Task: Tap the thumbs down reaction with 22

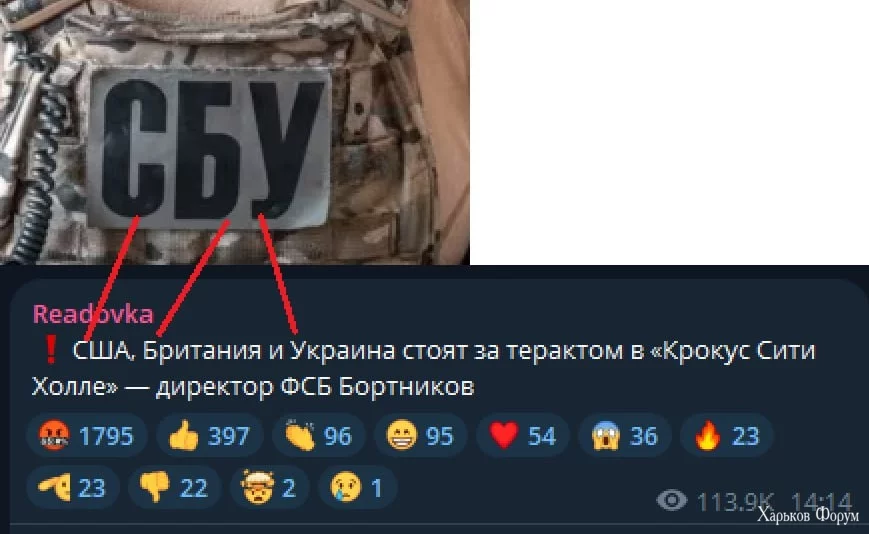Action: click(174, 487)
